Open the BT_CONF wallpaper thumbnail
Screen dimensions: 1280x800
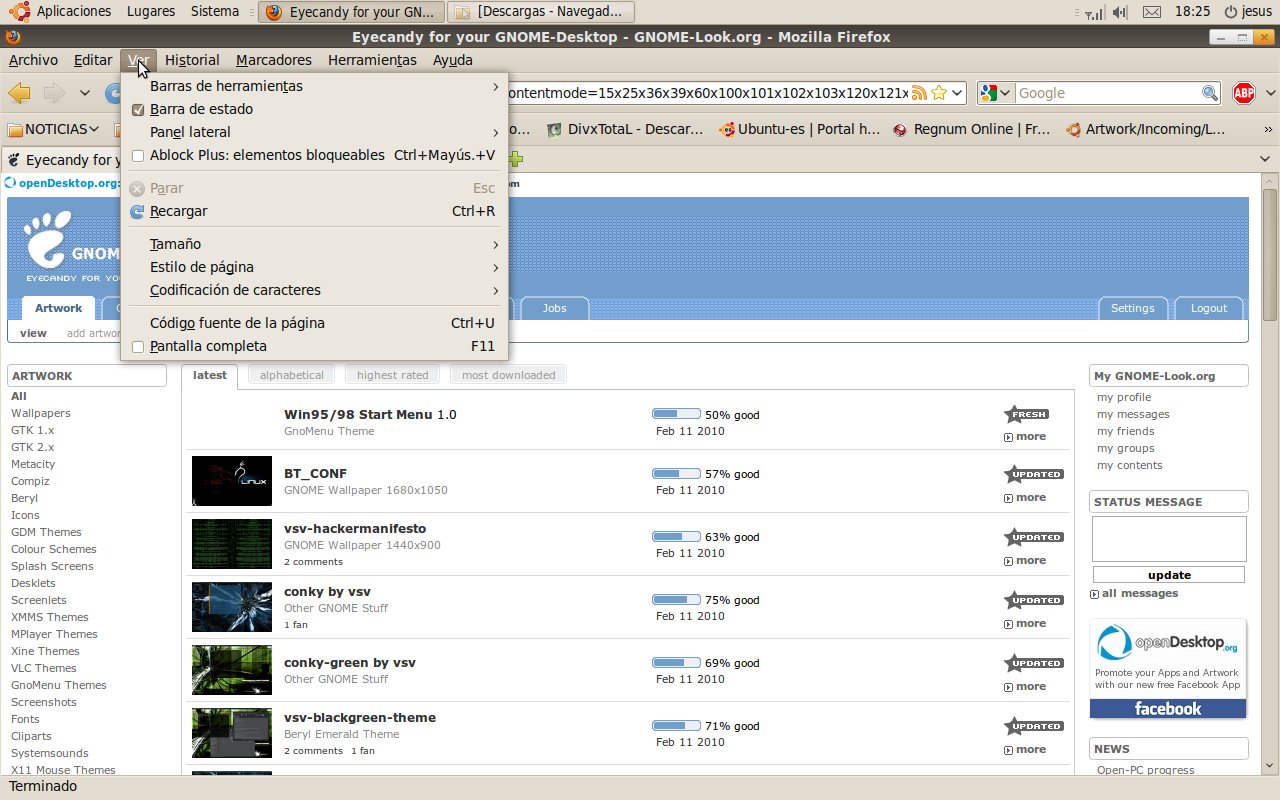point(232,481)
